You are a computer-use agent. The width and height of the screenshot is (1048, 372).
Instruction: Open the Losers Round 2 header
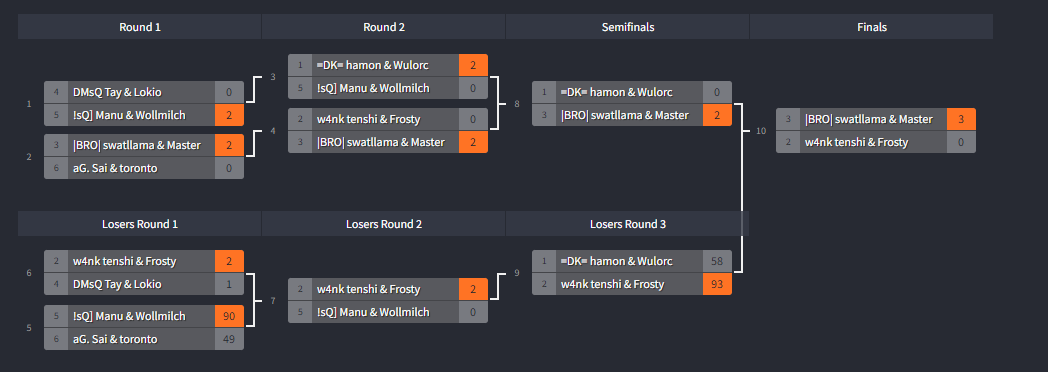tap(384, 224)
